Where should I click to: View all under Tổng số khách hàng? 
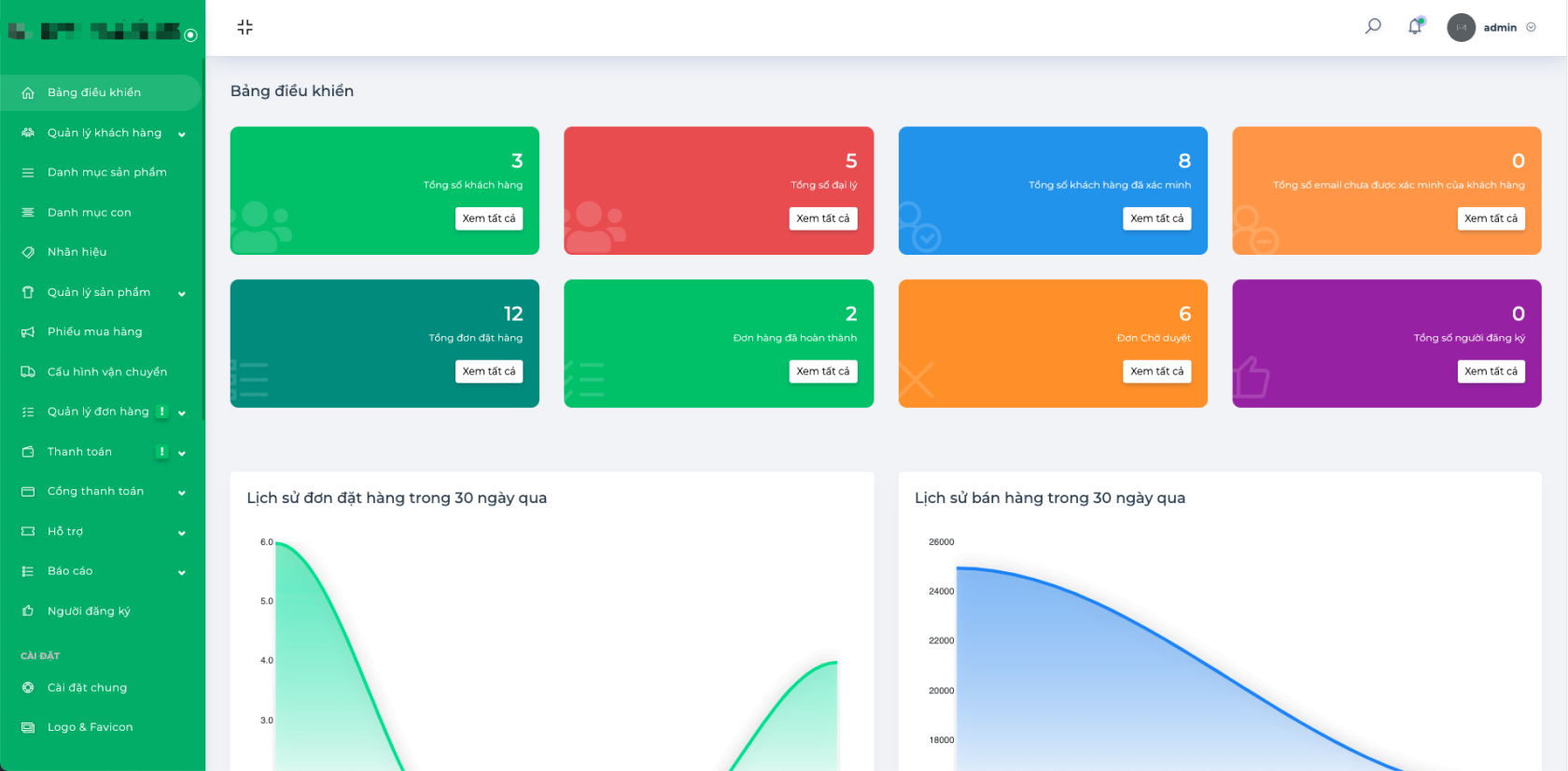(489, 218)
